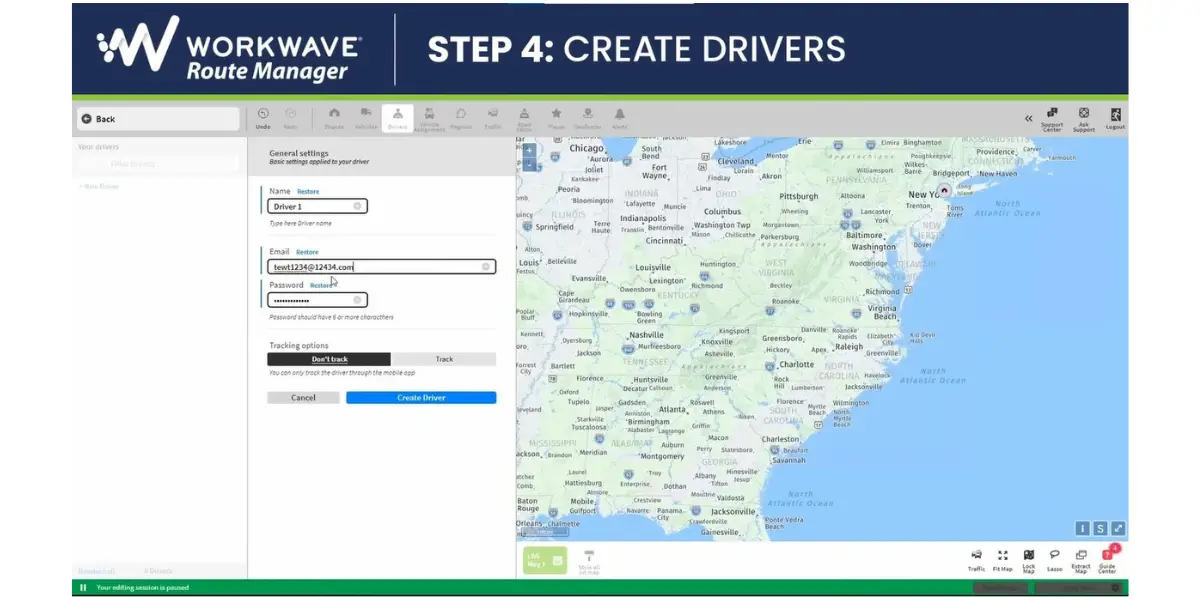Click the paused session pause icon
The width and height of the screenshot is (1200, 600).
click(x=83, y=588)
